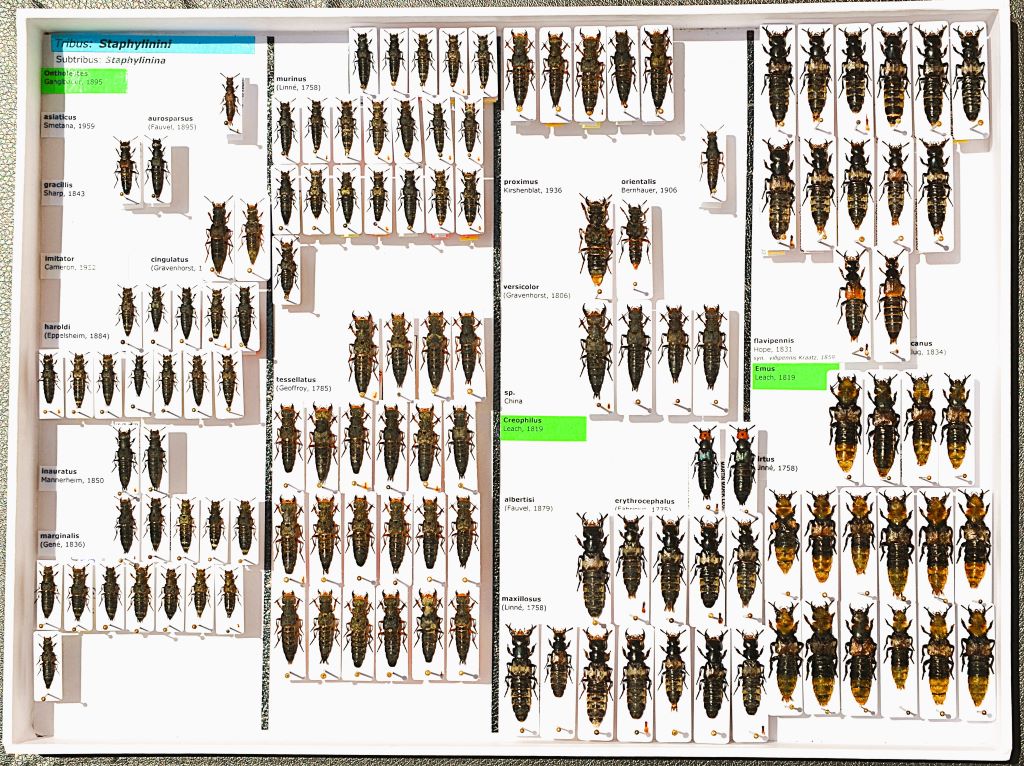Select the marginalis (Gené, 1836) label
This screenshot has width=1024, height=766.
61,539
